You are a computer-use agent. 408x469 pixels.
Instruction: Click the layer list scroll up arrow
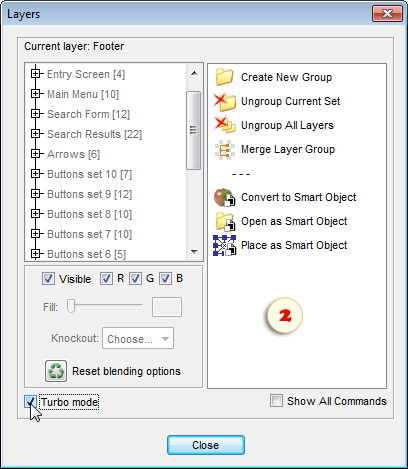click(194, 73)
